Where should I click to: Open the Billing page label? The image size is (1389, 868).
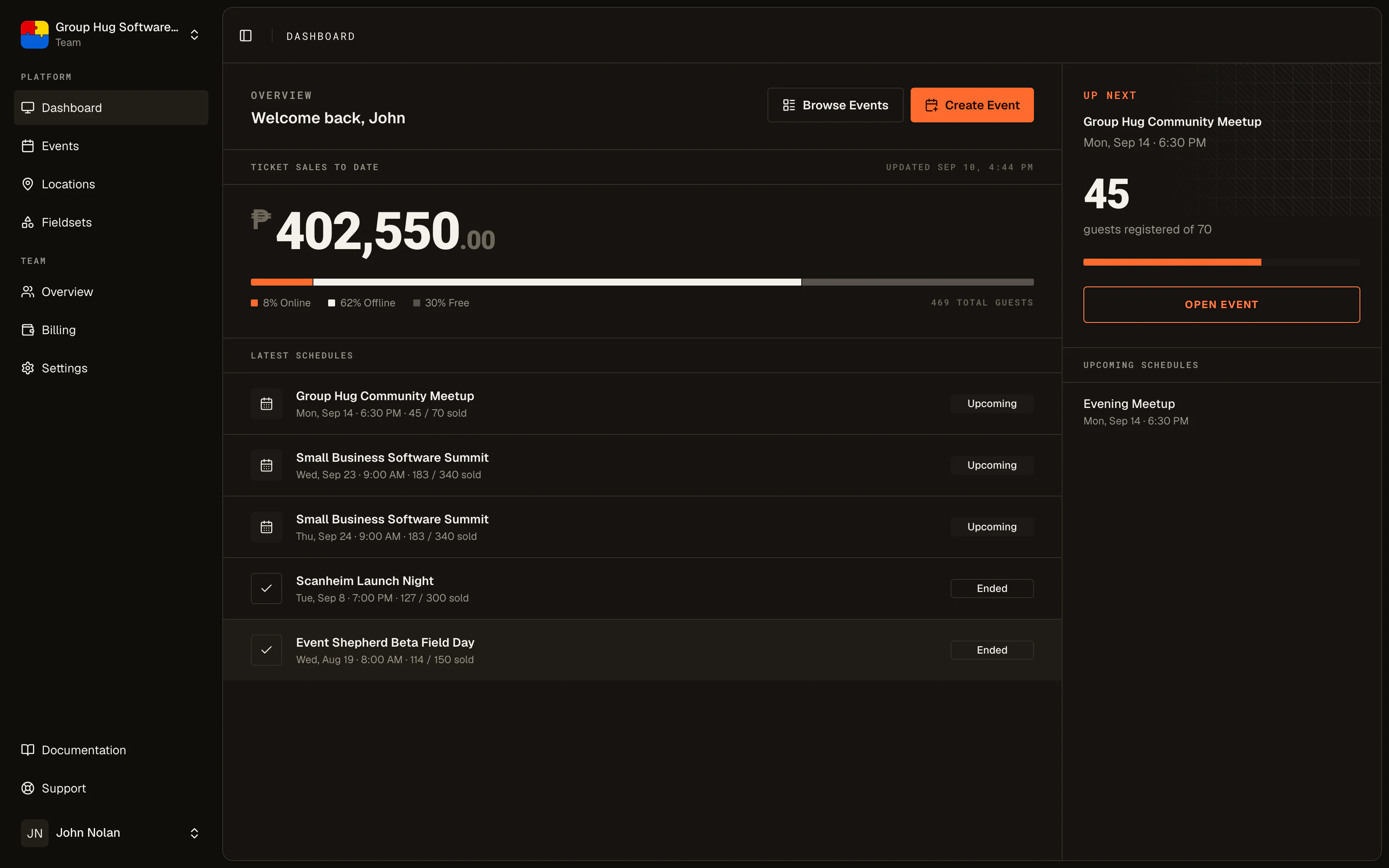[59, 329]
